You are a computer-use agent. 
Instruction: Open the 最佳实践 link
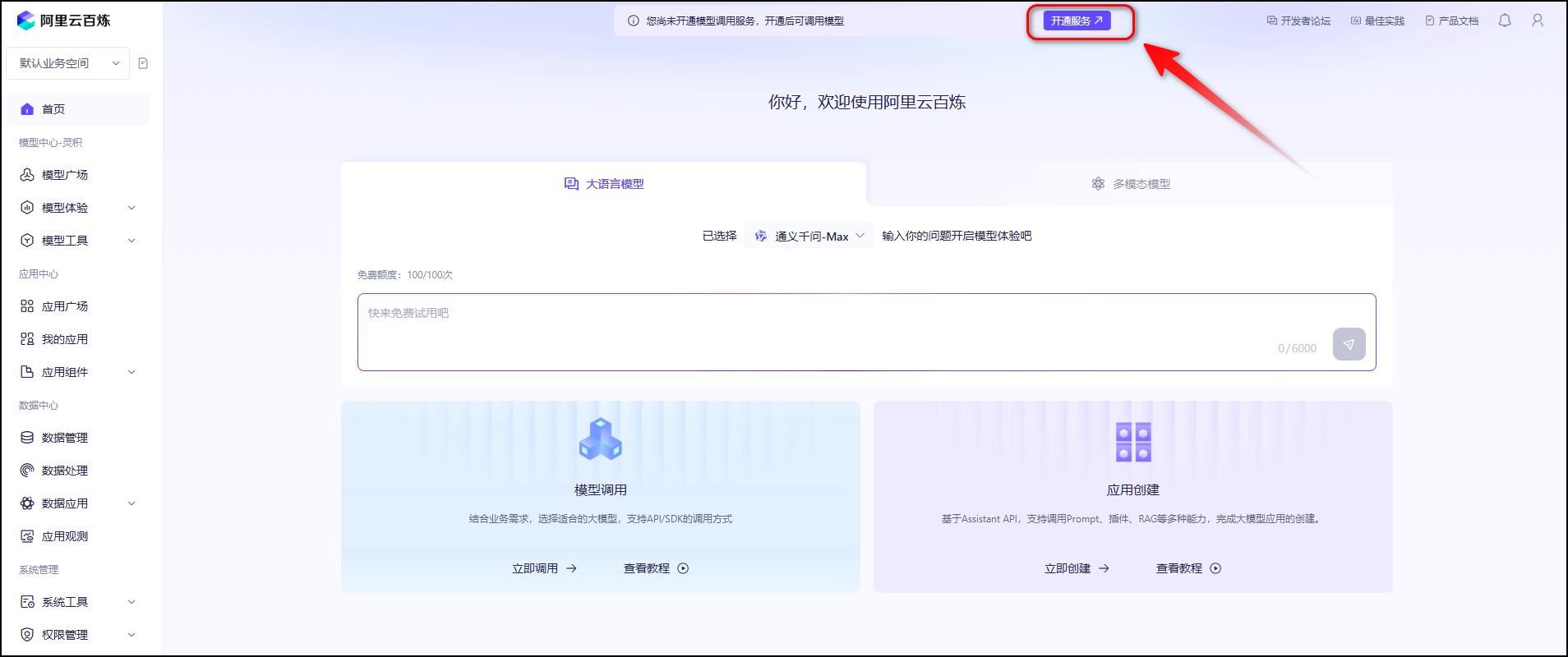tap(1377, 21)
